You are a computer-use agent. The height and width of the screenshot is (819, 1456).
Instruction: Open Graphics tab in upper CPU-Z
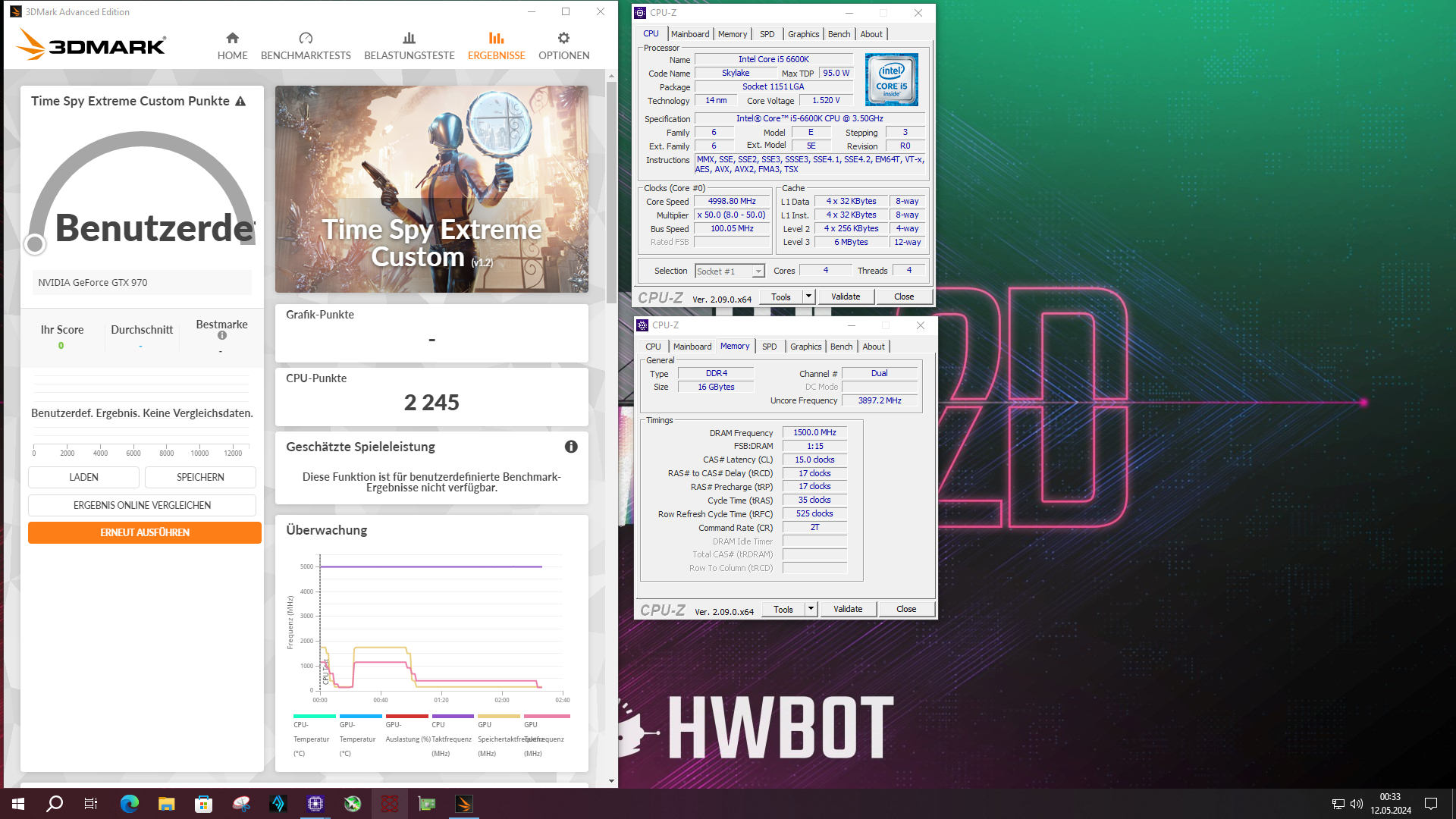click(803, 34)
